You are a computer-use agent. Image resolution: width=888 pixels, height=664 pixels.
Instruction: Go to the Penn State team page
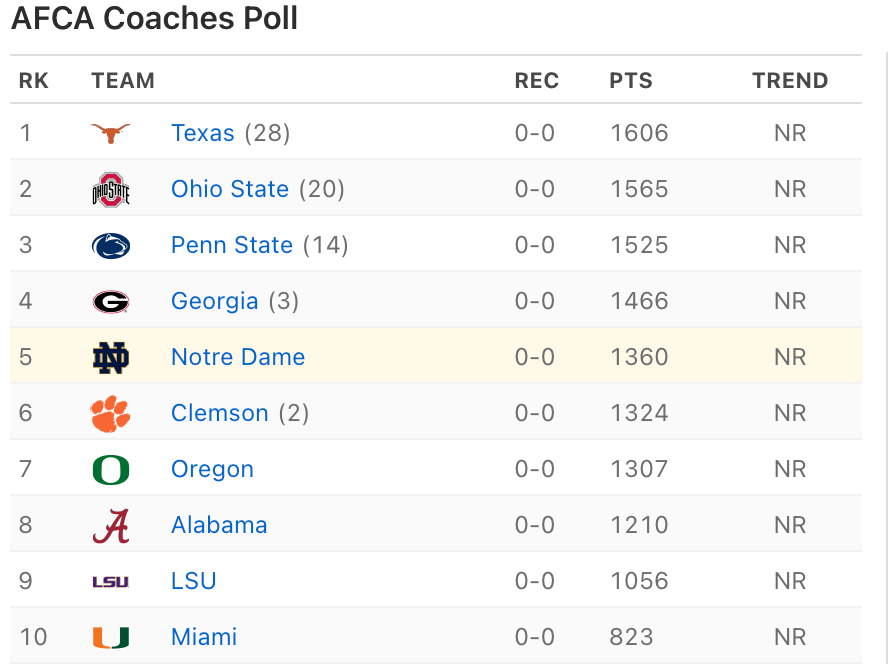(232, 245)
